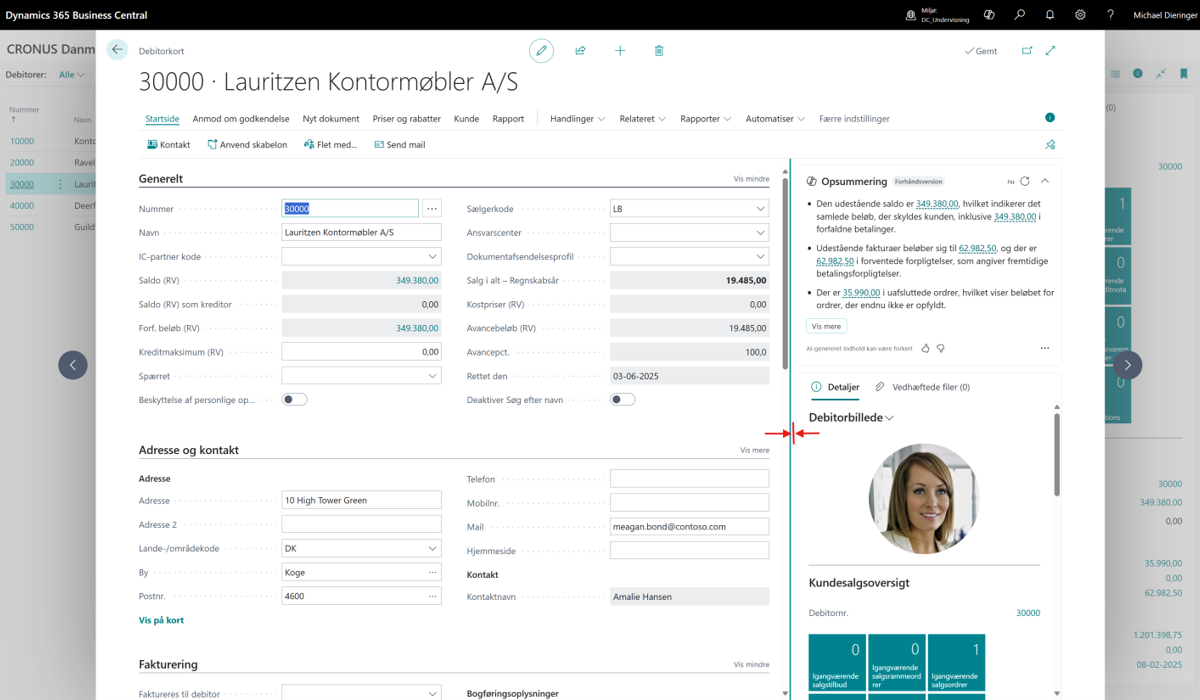1200x700 pixels.
Task: Click the collapse arrows icon in background page
Action: tap(1161, 74)
